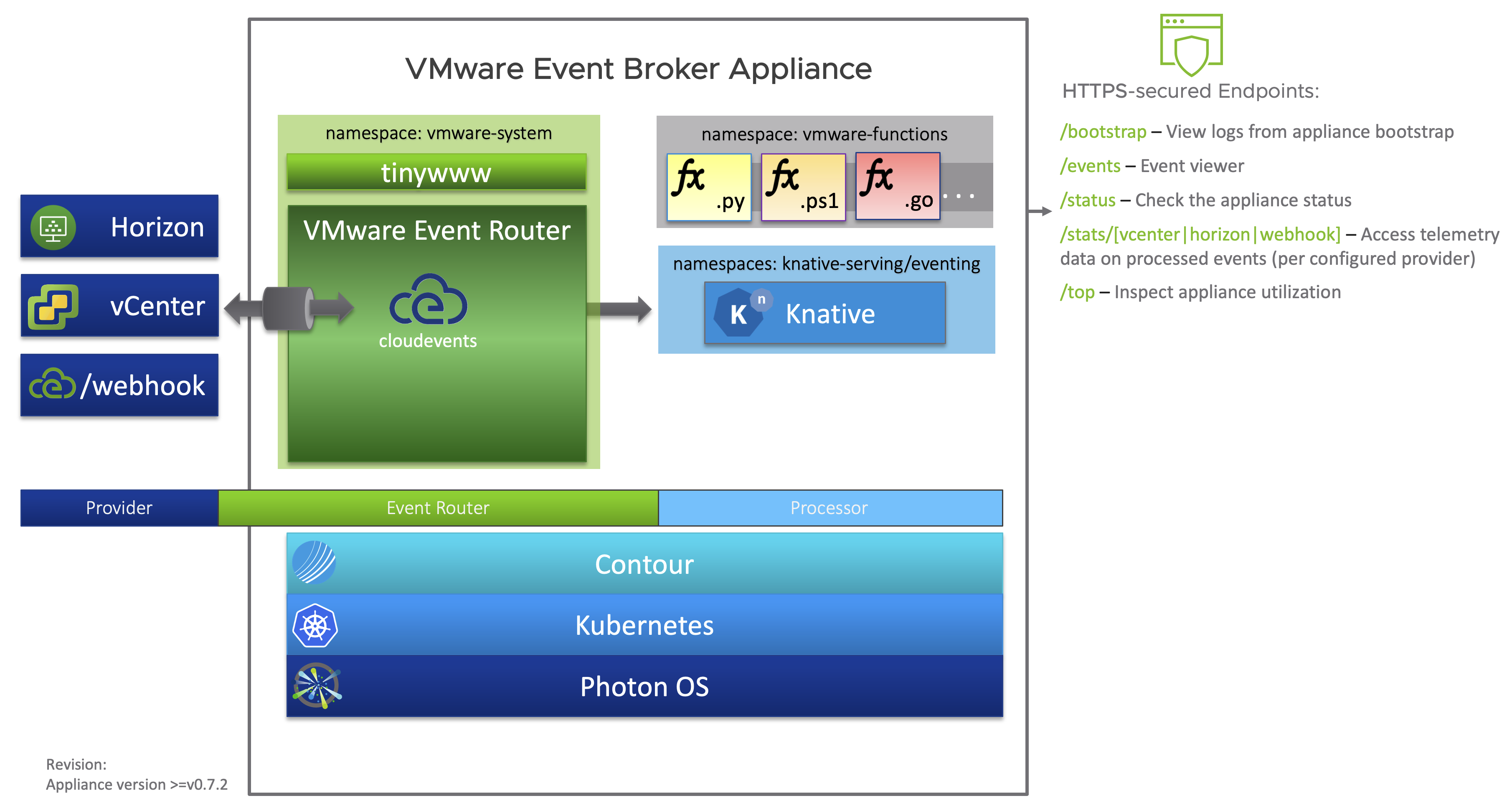The image size is (1512, 811).
Task: Select the .go function box
Action: pos(898,186)
